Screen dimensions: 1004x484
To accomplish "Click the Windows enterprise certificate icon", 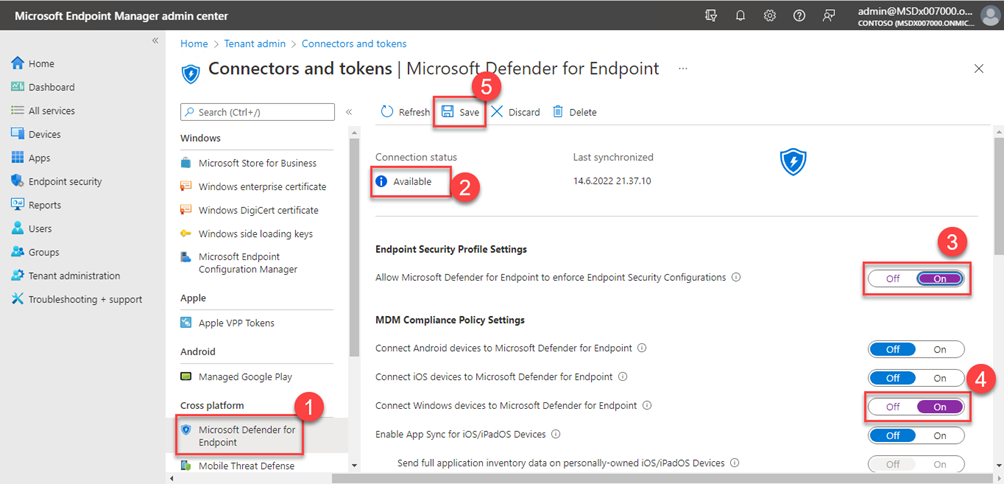I will pos(186,186).
